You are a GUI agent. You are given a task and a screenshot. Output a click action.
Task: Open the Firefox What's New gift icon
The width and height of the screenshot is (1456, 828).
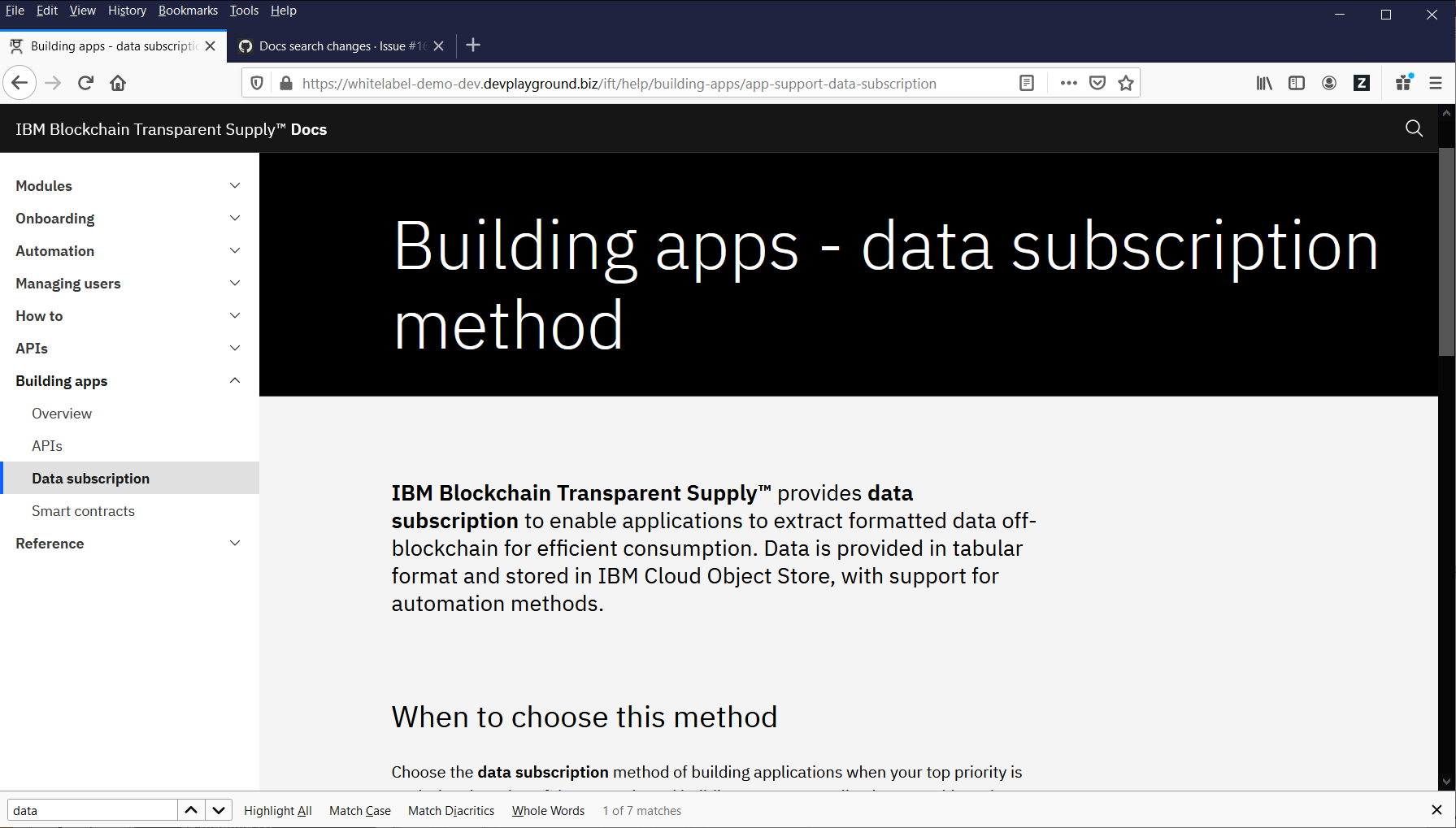tap(1403, 82)
